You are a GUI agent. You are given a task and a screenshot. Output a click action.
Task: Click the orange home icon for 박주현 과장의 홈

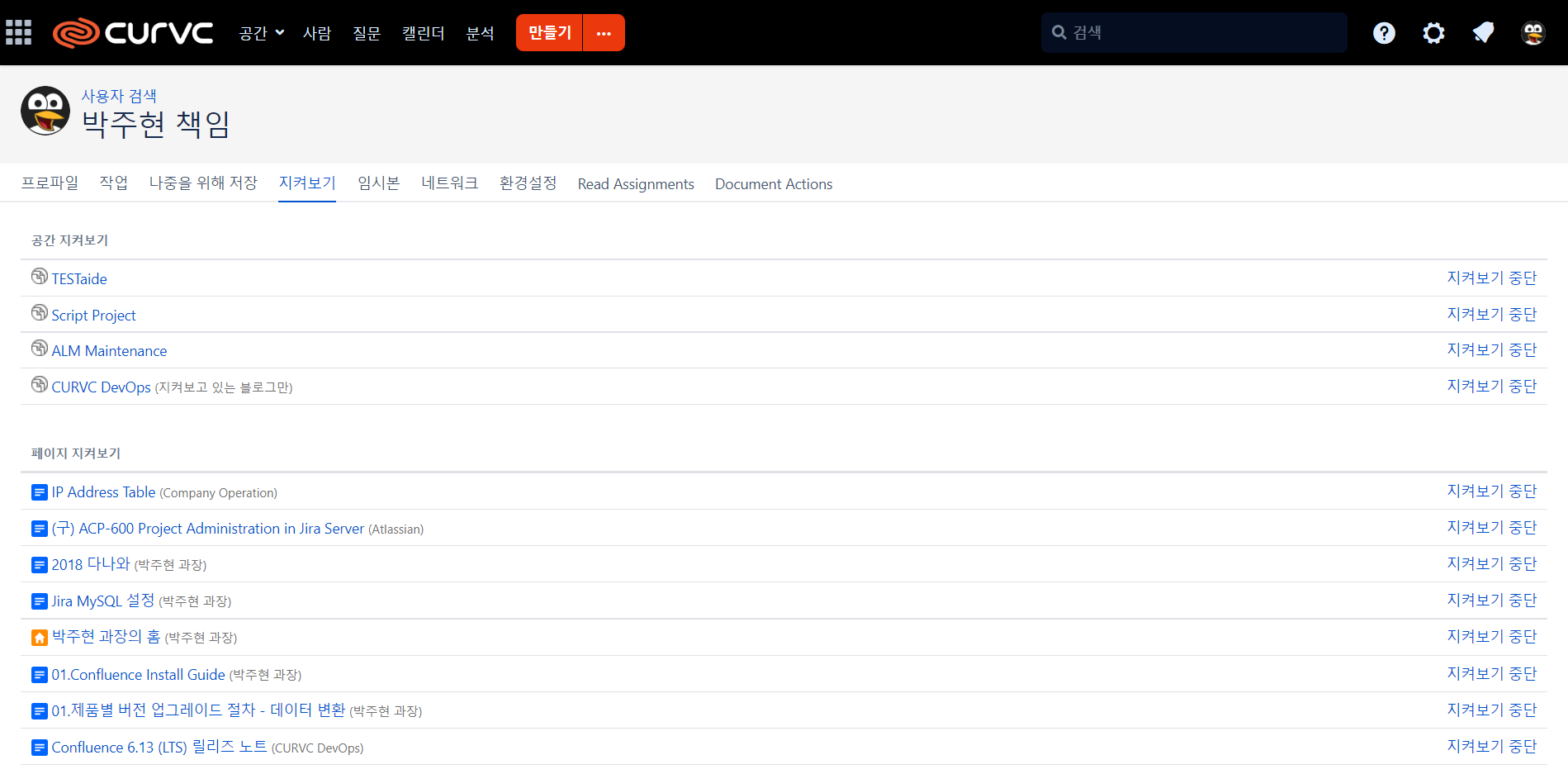pyautogui.click(x=40, y=638)
